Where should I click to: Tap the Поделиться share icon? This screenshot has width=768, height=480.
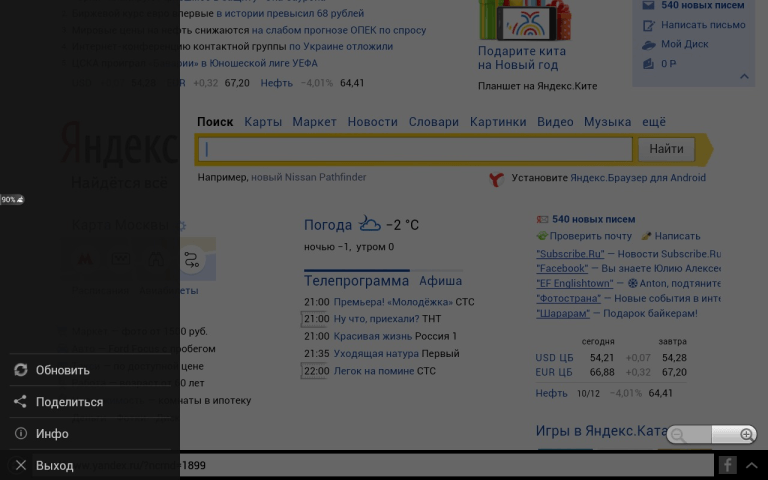[20, 402]
